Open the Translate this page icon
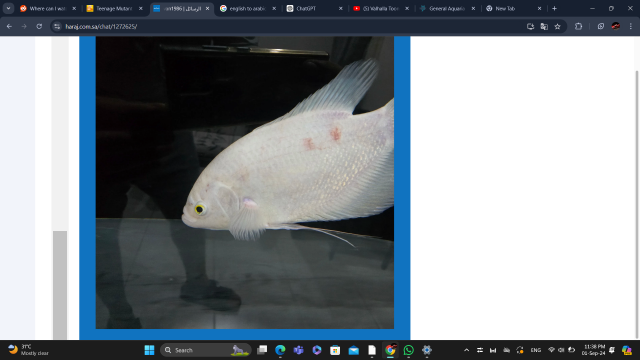Viewport: 640px width, 360px height. click(544, 27)
